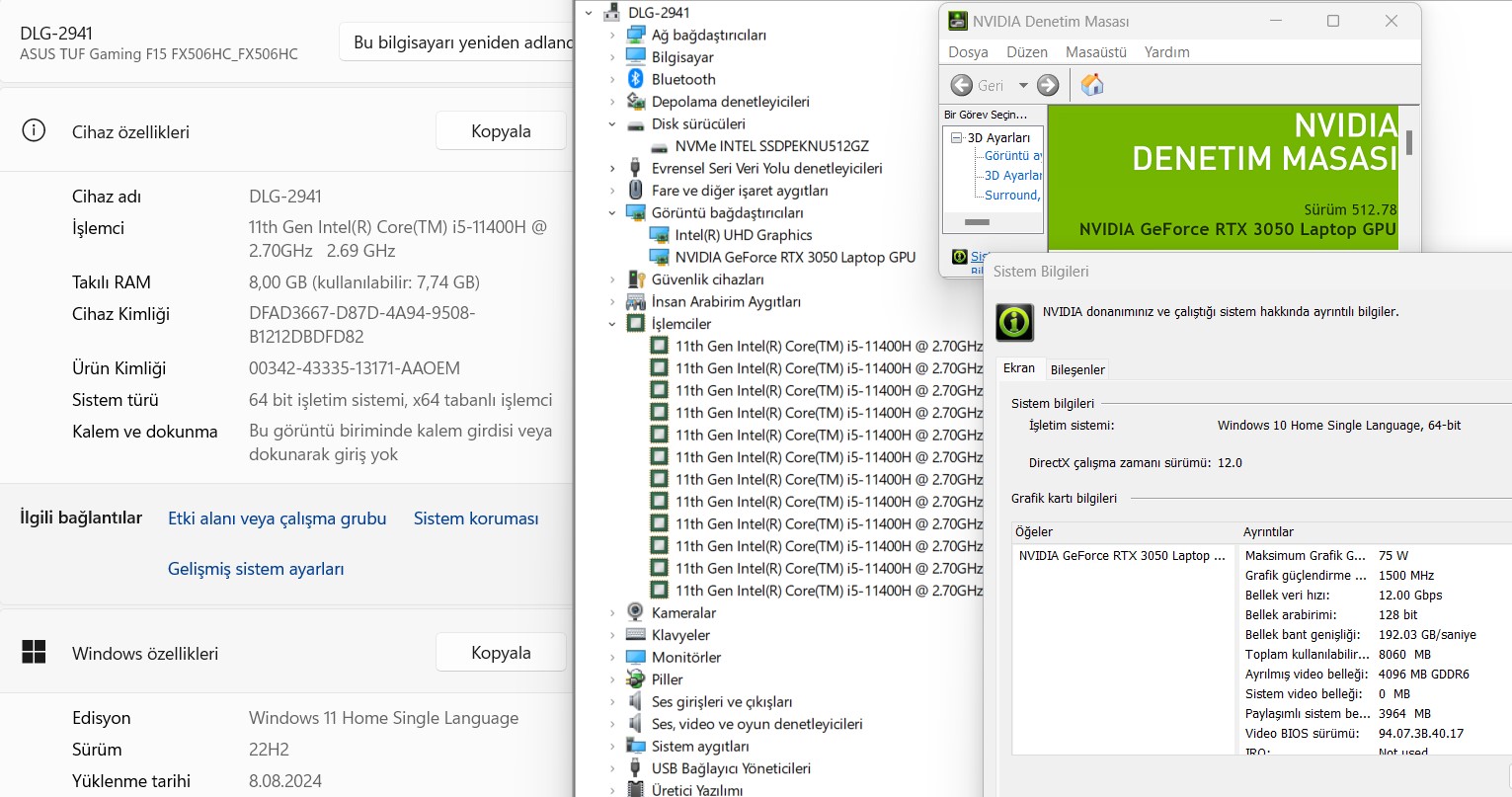Click the Piller battery icon
The width and height of the screenshot is (1512, 797).
pyautogui.click(x=636, y=679)
